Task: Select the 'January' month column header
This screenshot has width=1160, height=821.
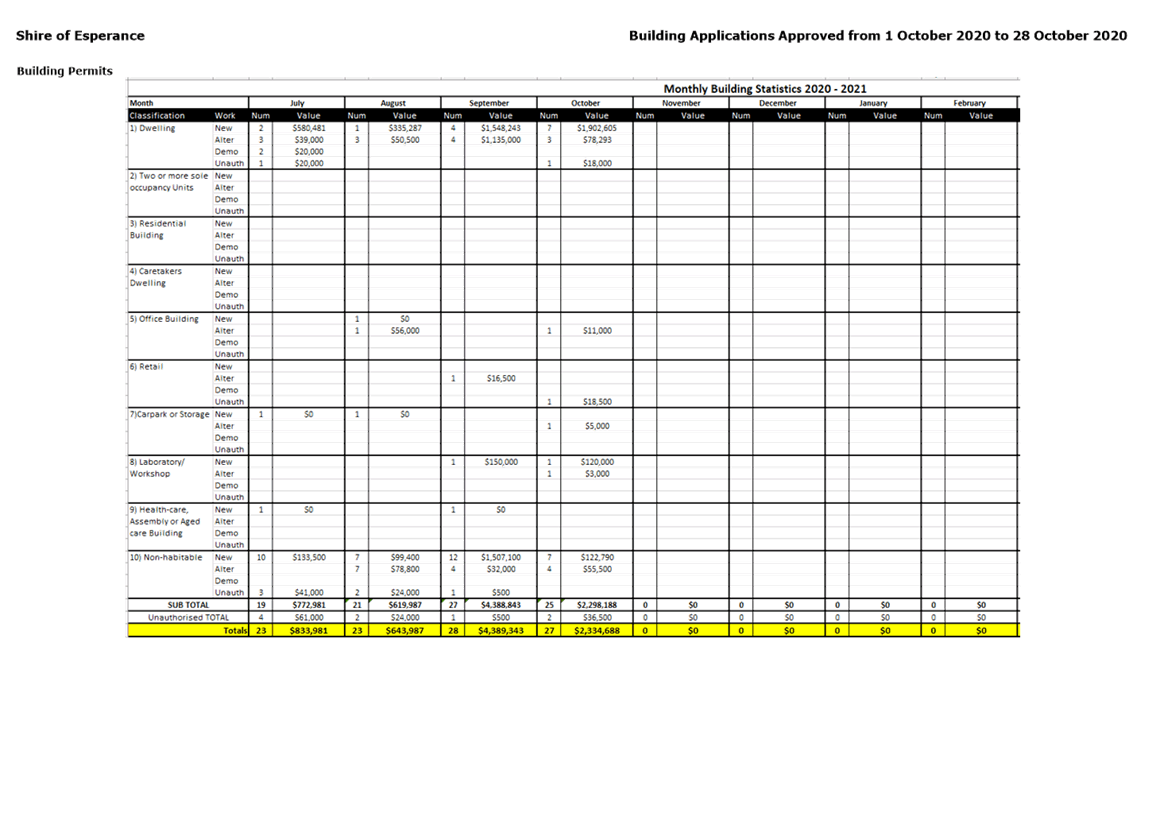Action: (873, 104)
